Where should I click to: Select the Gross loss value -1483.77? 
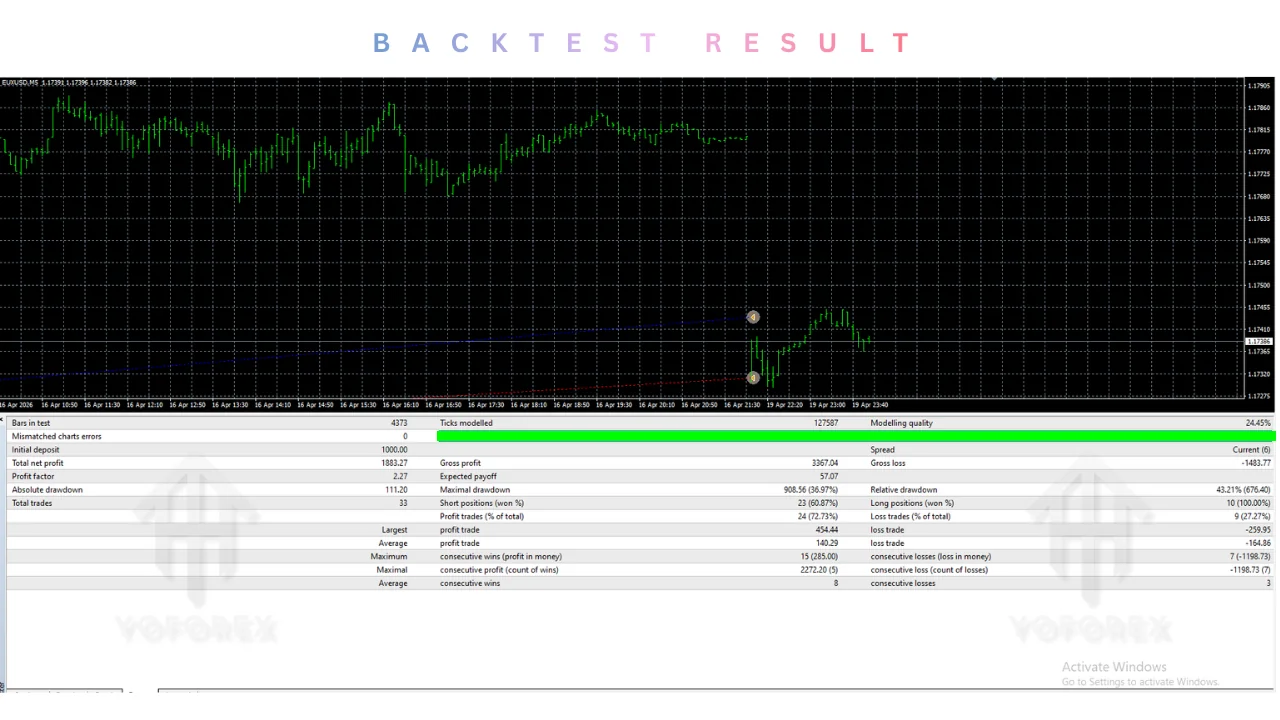coord(1256,463)
